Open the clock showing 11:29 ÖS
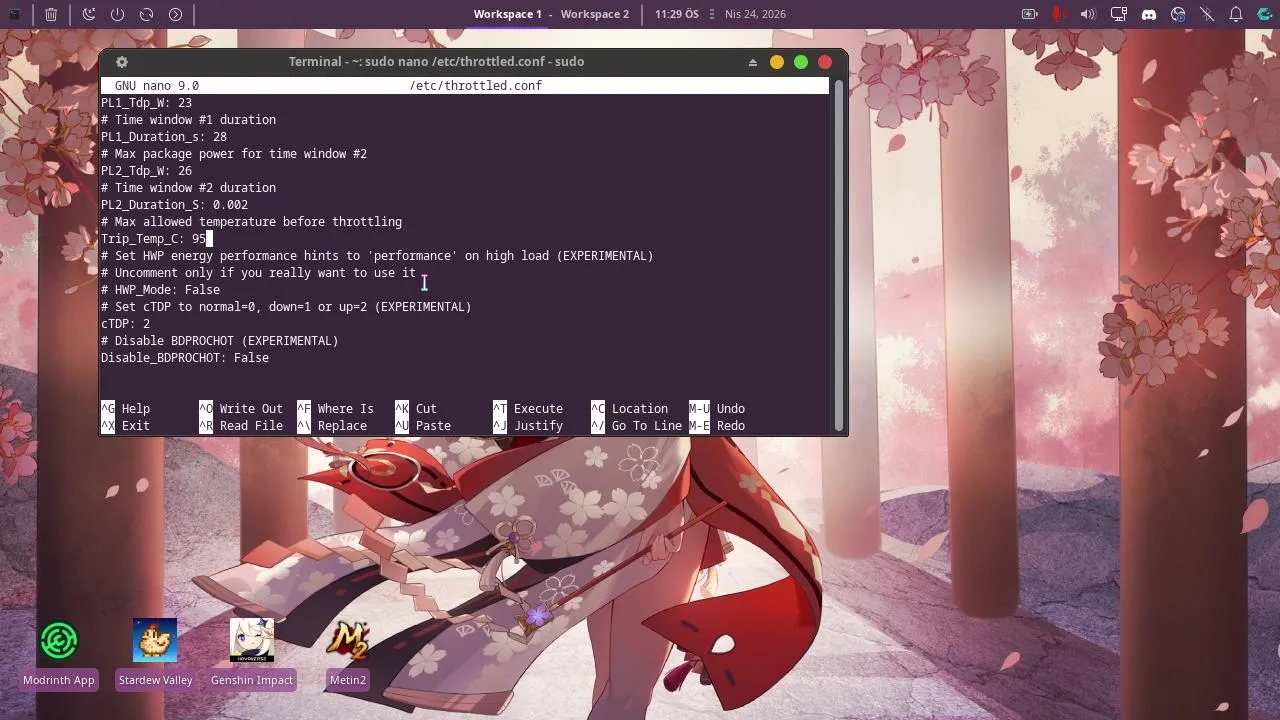 [677, 14]
